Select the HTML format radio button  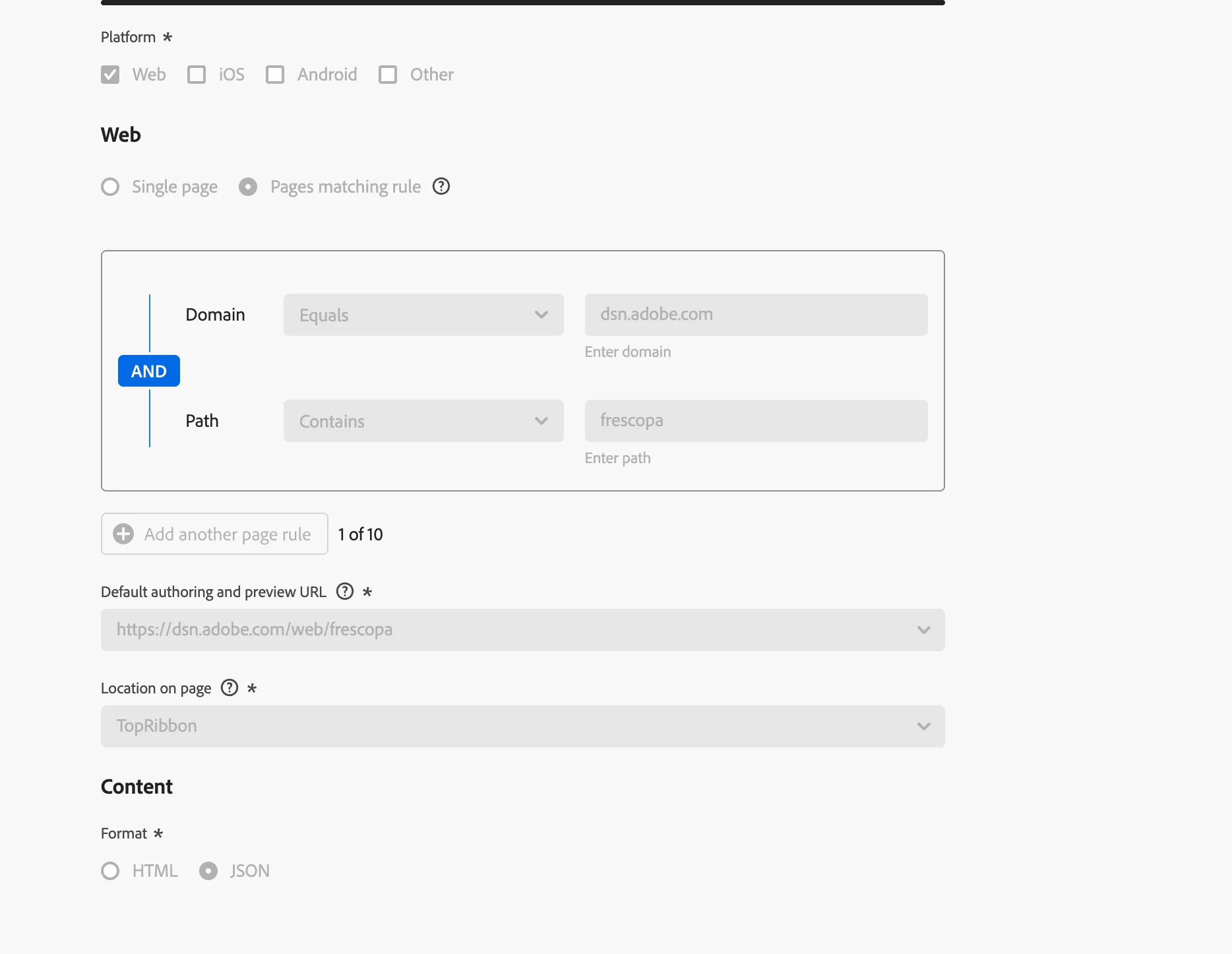(110, 871)
